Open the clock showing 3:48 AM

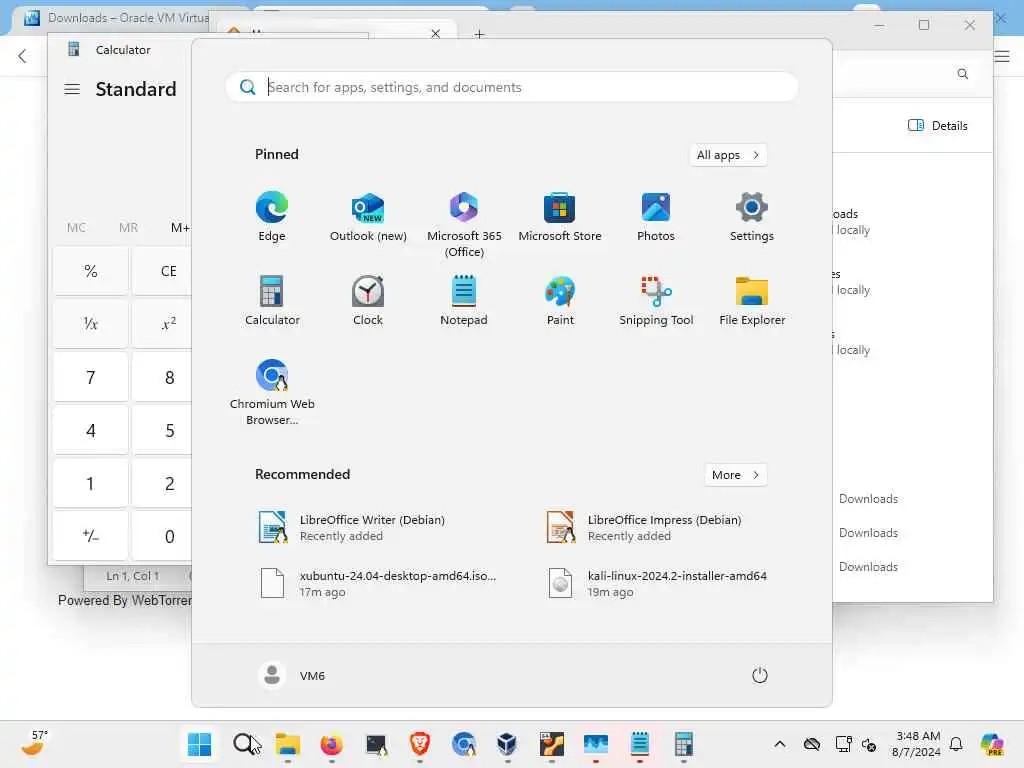[x=917, y=744]
